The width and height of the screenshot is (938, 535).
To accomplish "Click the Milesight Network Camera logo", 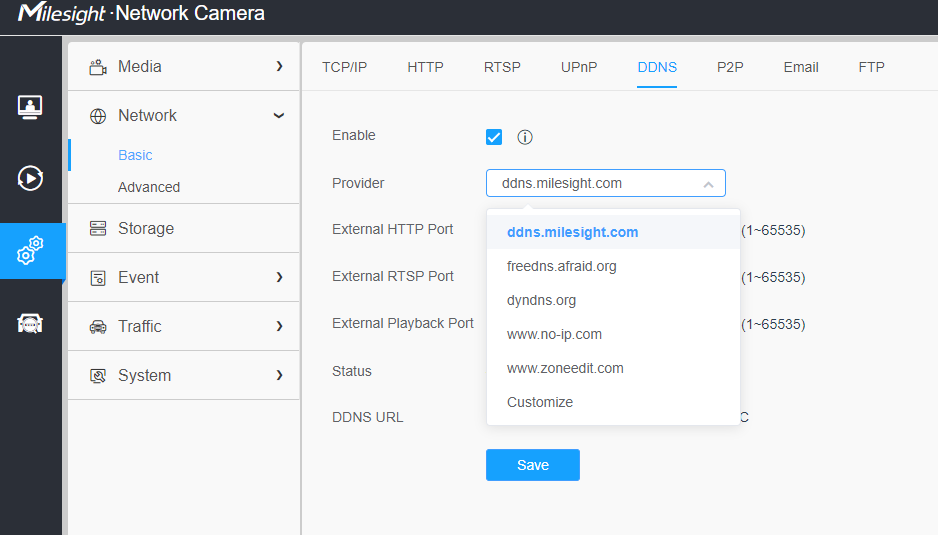I will coord(141,13).
